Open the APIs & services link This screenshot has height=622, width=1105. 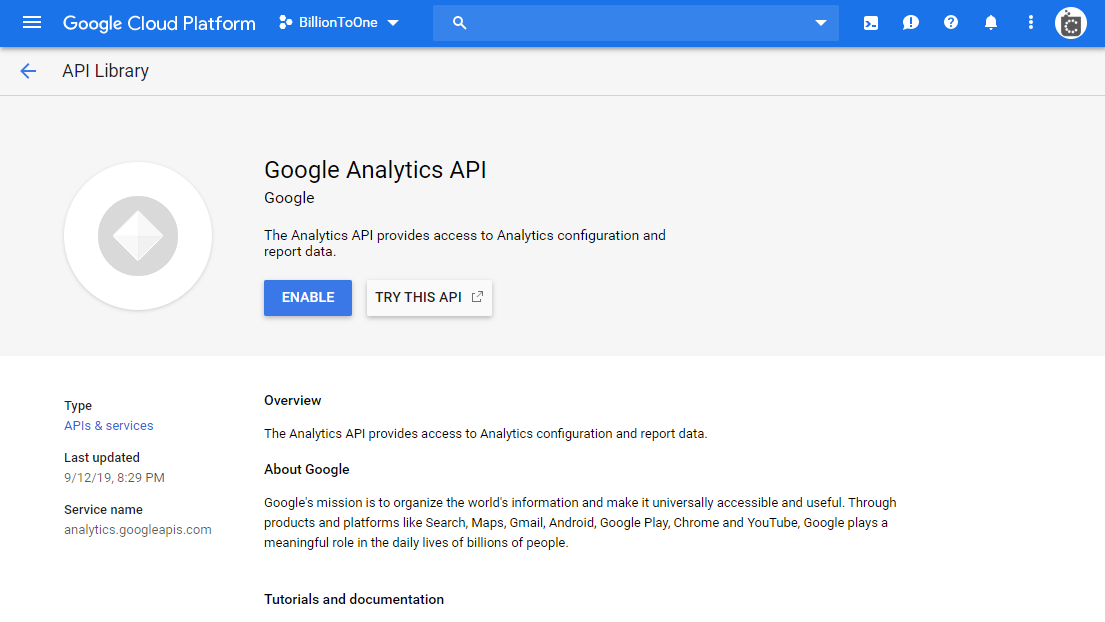[x=109, y=426]
